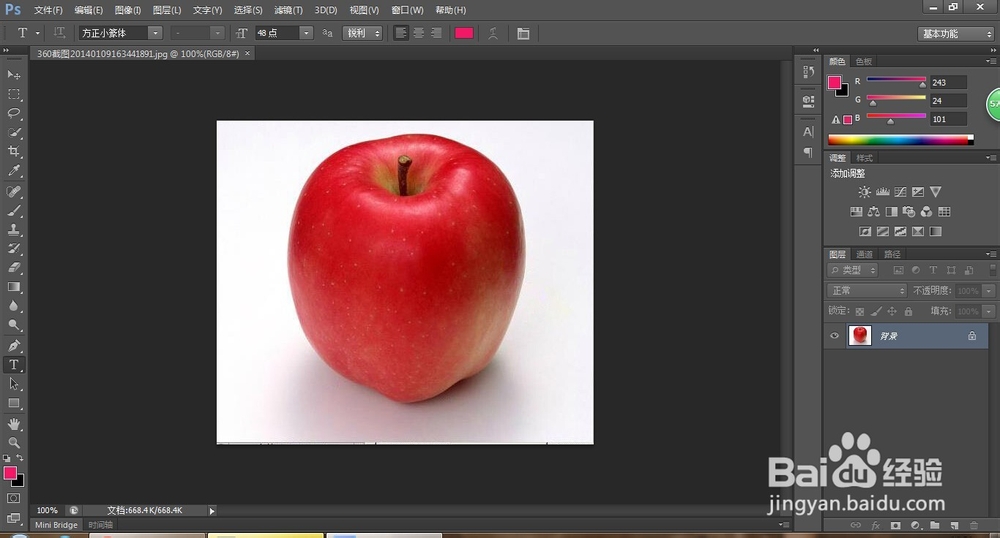The height and width of the screenshot is (538, 1000).
Task: Click the 背景 layer thumbnail
Action: click(x=859, y=335)
